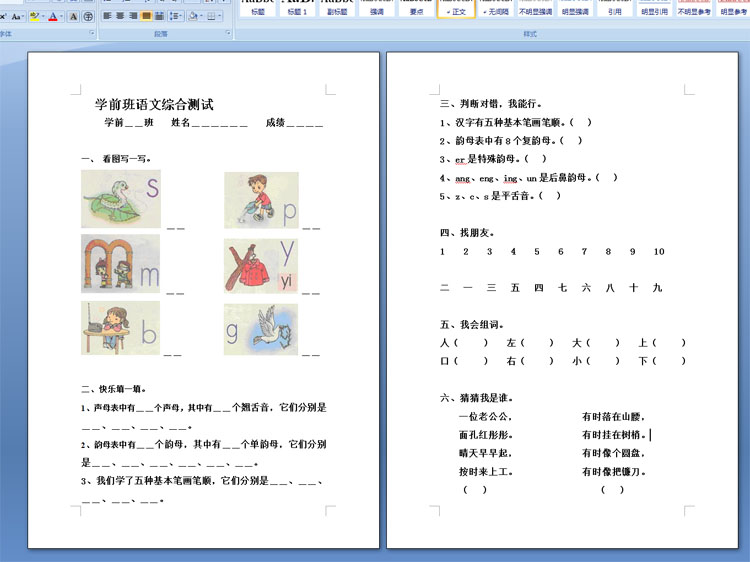This screenshot has height=562, width=750.
Task: Select the red coat yi picture
Action: [x=261, y=265]
